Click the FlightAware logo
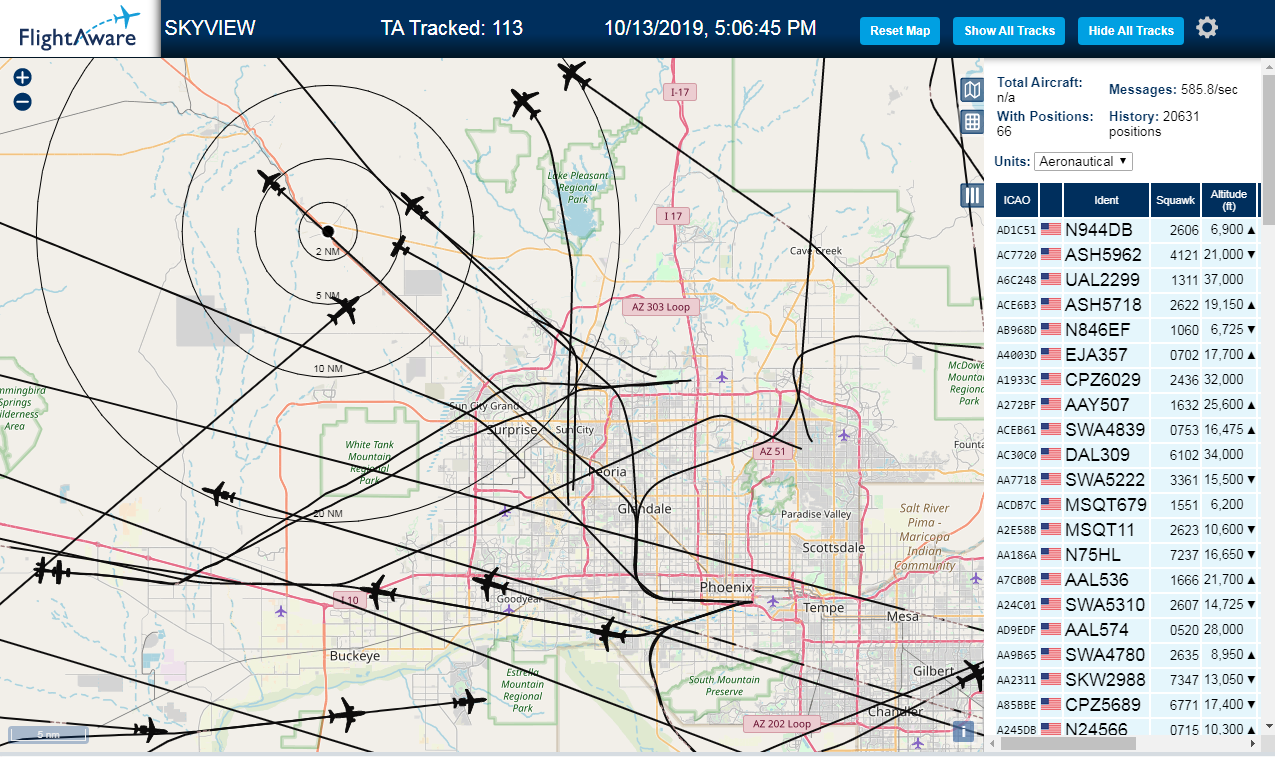The height and width of the screenshot is (757, 1275). pyautogui.click(x=79, y=29)
